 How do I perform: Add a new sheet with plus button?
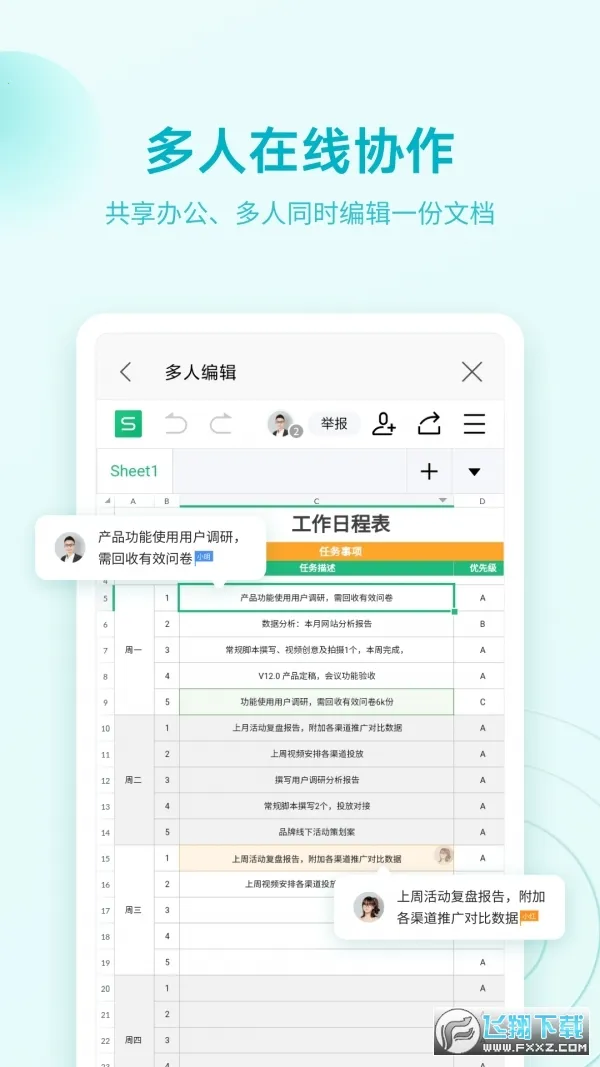click(x=429, y=472)
